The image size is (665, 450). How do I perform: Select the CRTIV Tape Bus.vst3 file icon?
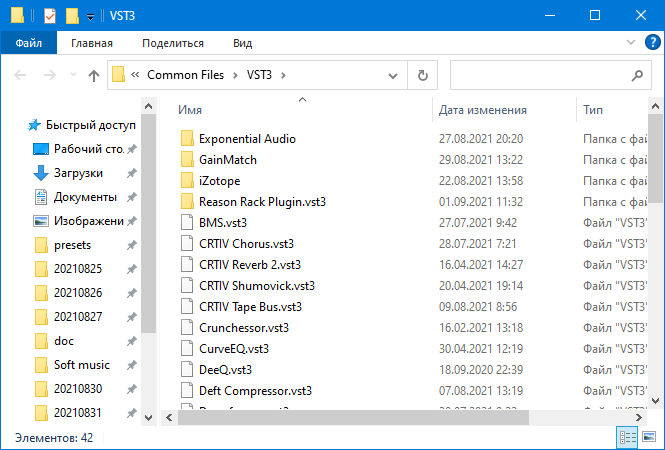tap(187, 306)
